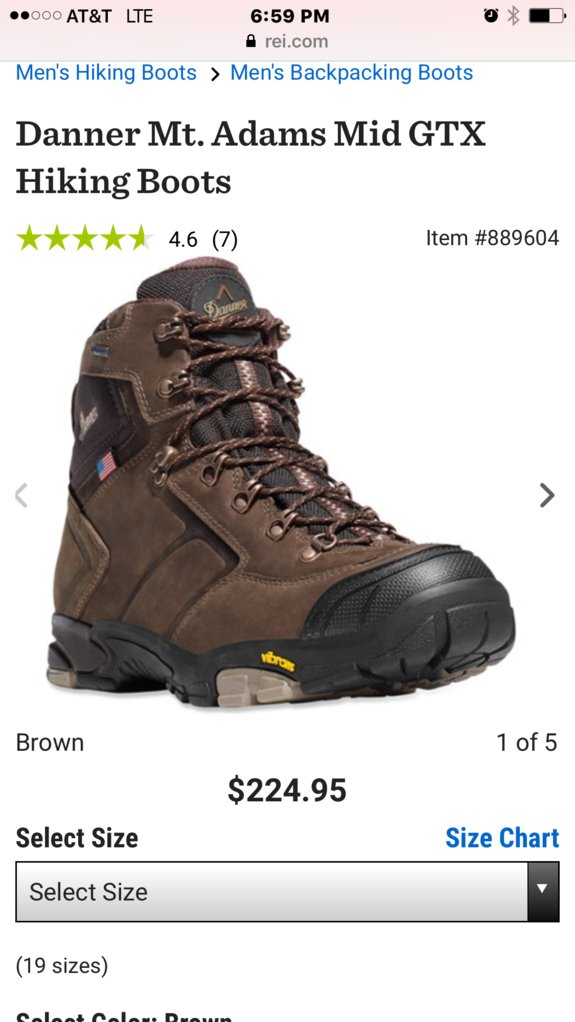Tap the breadcrumb chevron separator
The image size is (575, 1022).
tap(214, 74)
